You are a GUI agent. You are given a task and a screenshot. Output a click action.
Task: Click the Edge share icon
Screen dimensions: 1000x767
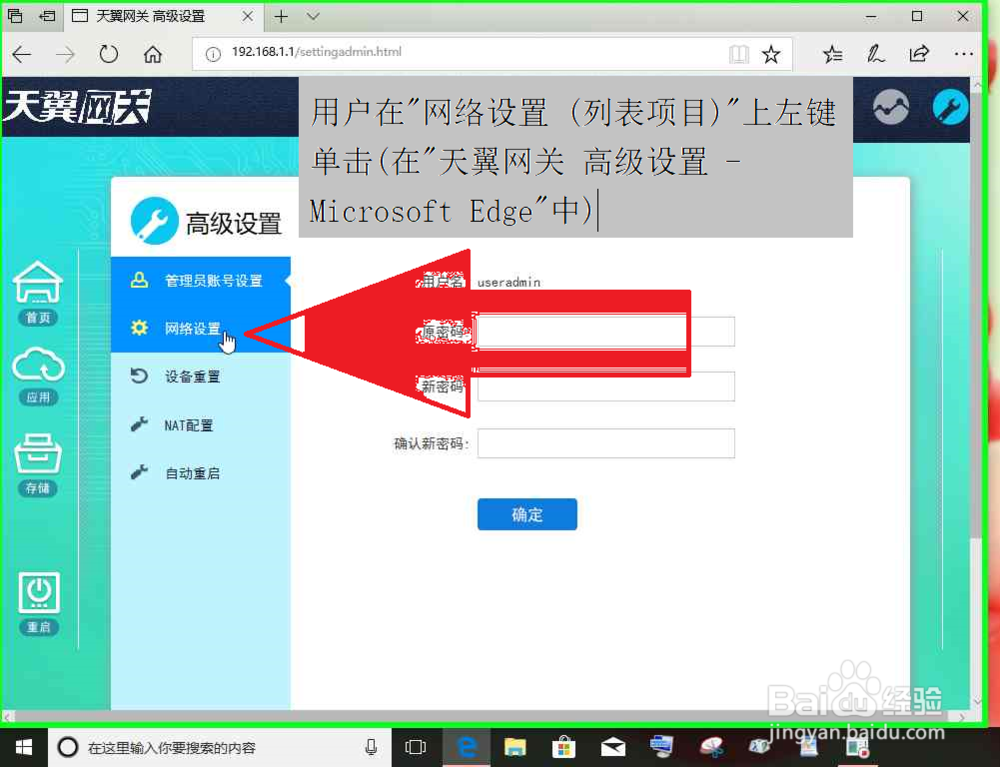pos(919,54)
